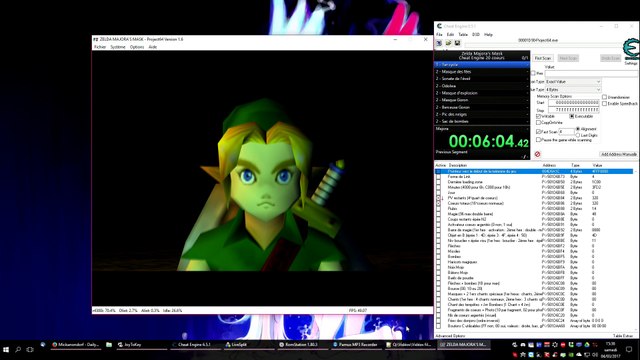The image size is (640, 360).
Task: Open Project64 Options menu
Action: [x=137, y=47]
